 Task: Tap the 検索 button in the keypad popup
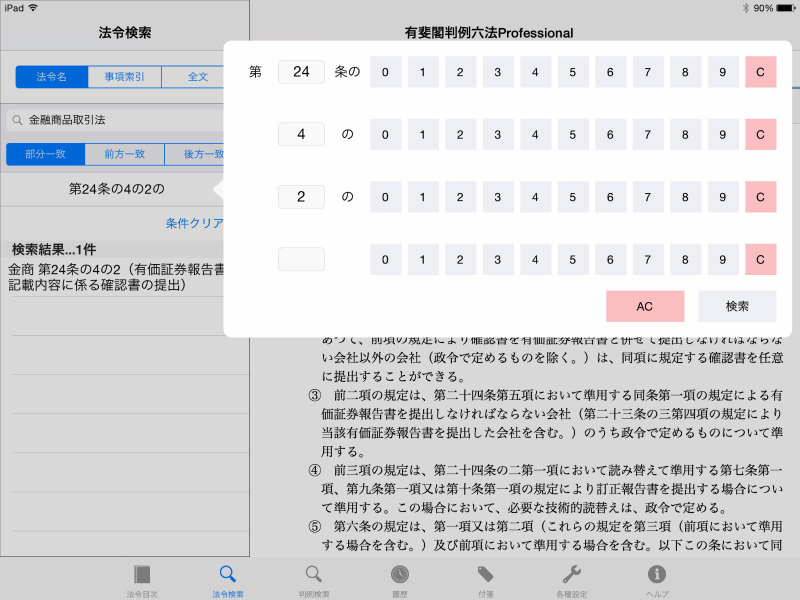pos(737,306)
